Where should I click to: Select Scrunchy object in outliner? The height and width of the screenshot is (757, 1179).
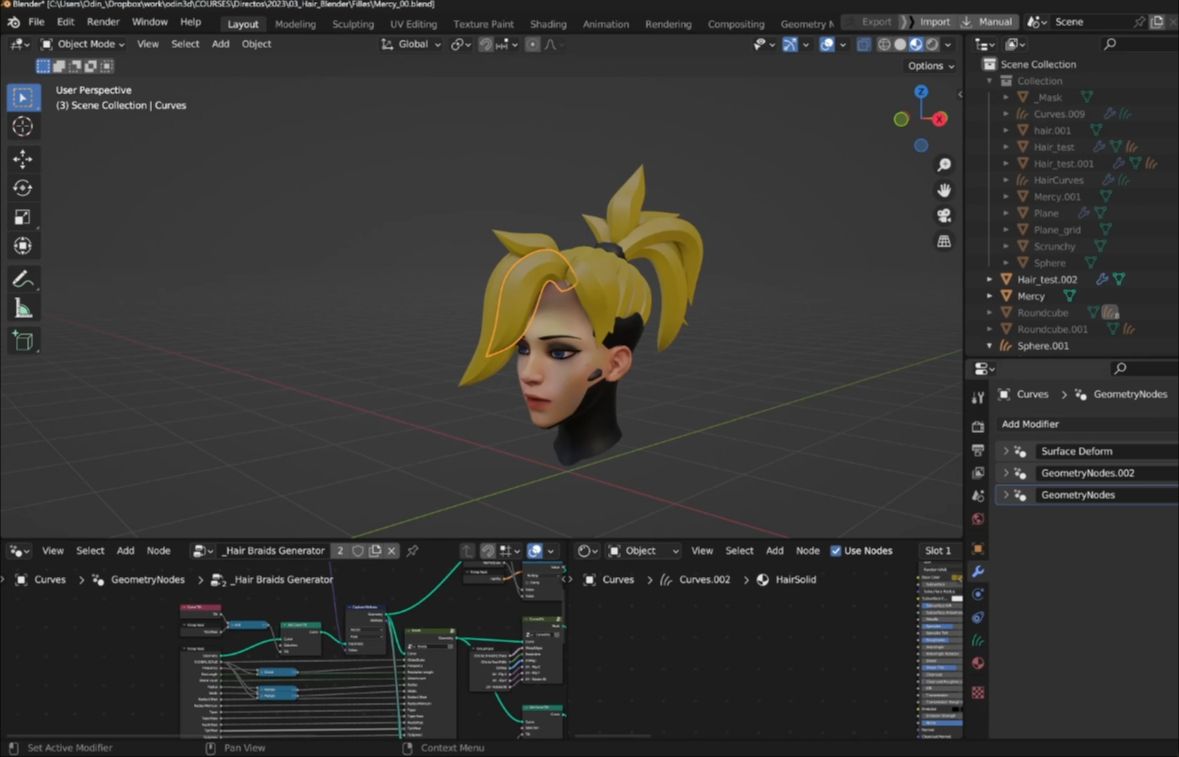coord(1054,247)
